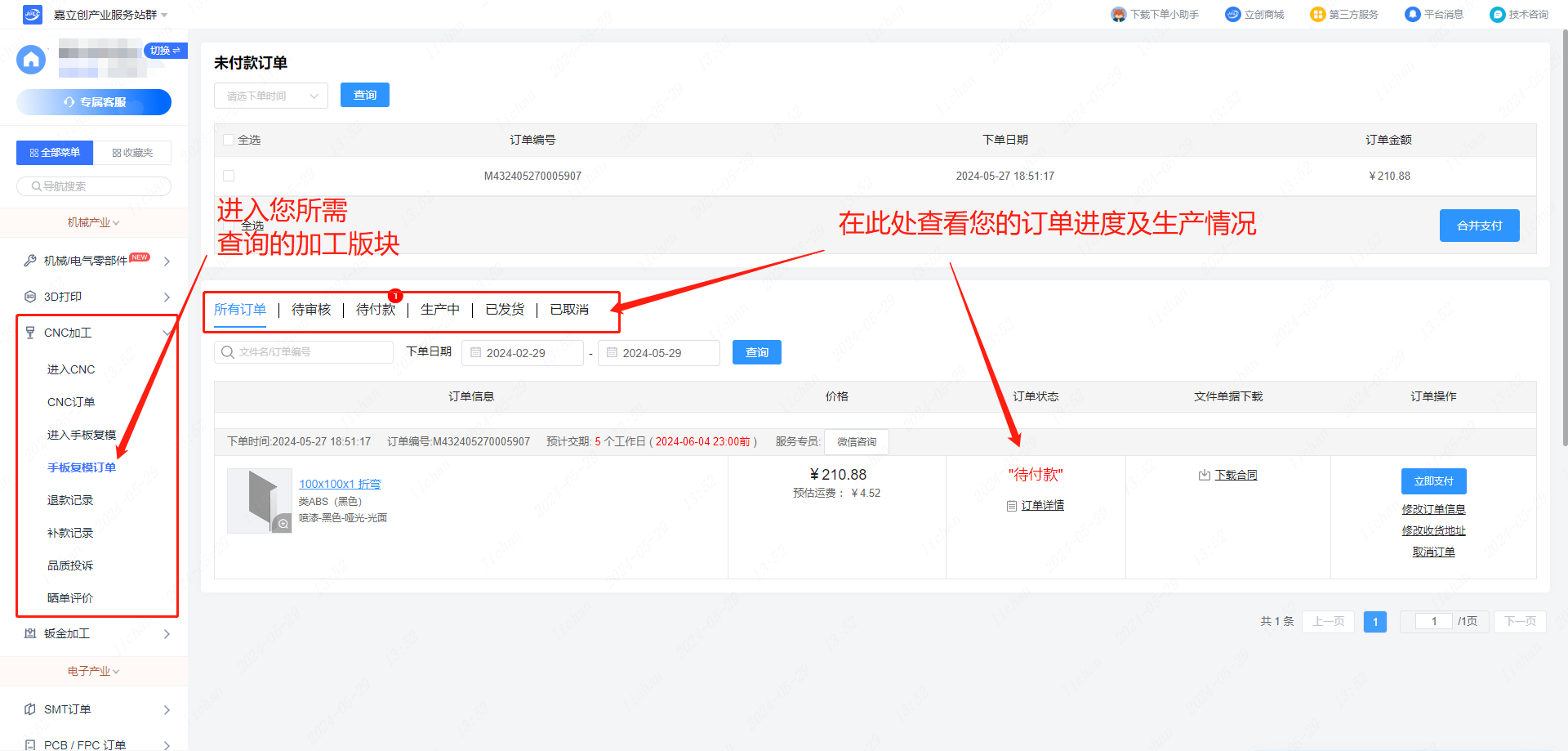Click the SMT订单 icon
1568x751 pixels.
(30, 709)
